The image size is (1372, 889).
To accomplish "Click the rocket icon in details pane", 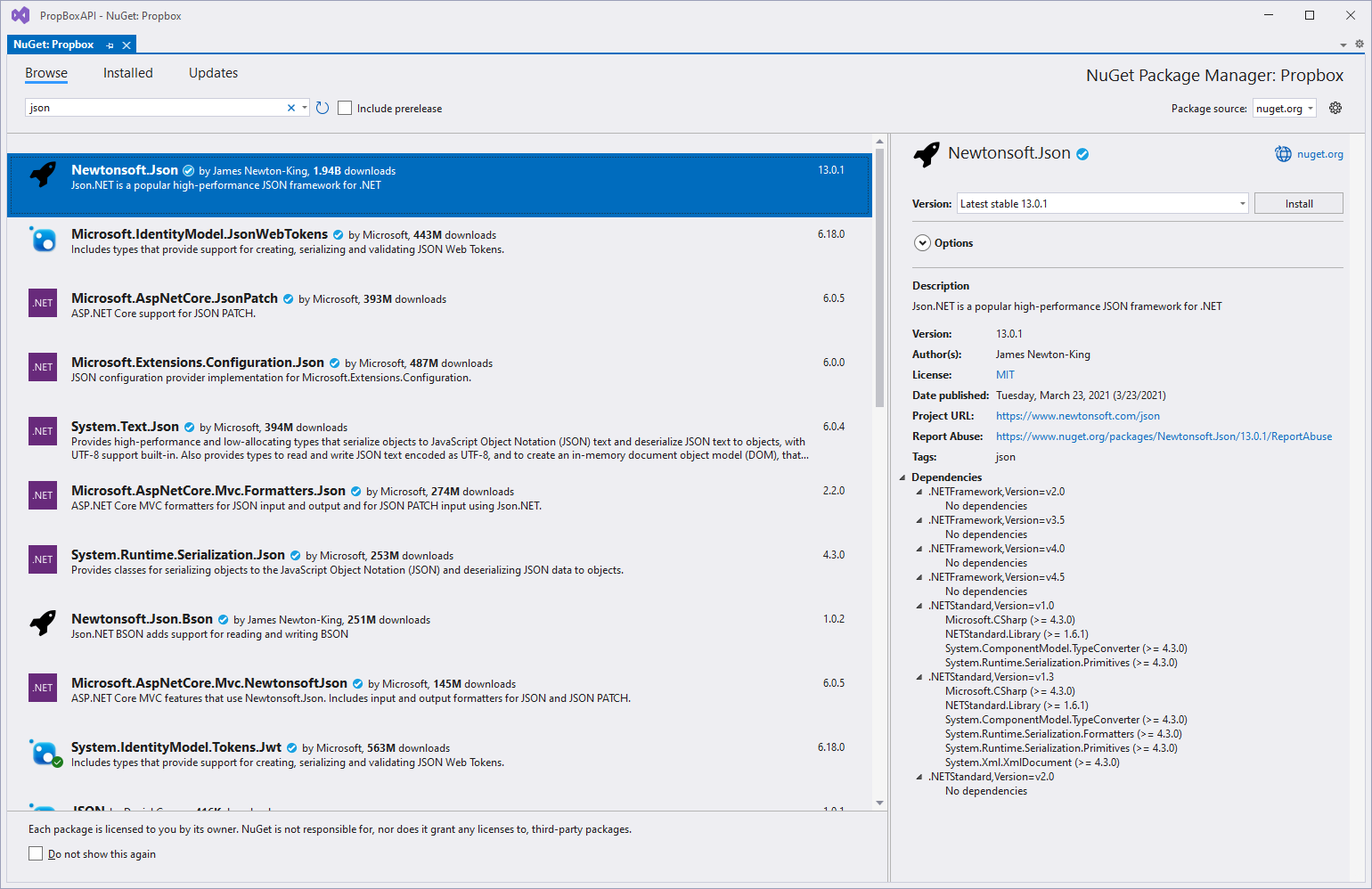I will pos(927,154).
